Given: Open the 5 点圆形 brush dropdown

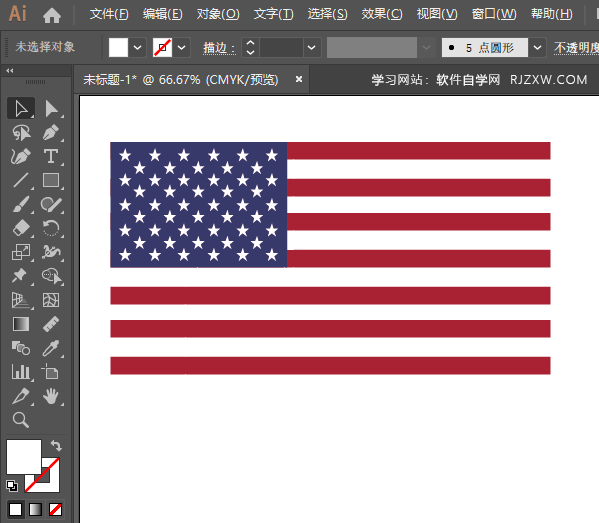Looking at the screenshot, I should [537, 48].
